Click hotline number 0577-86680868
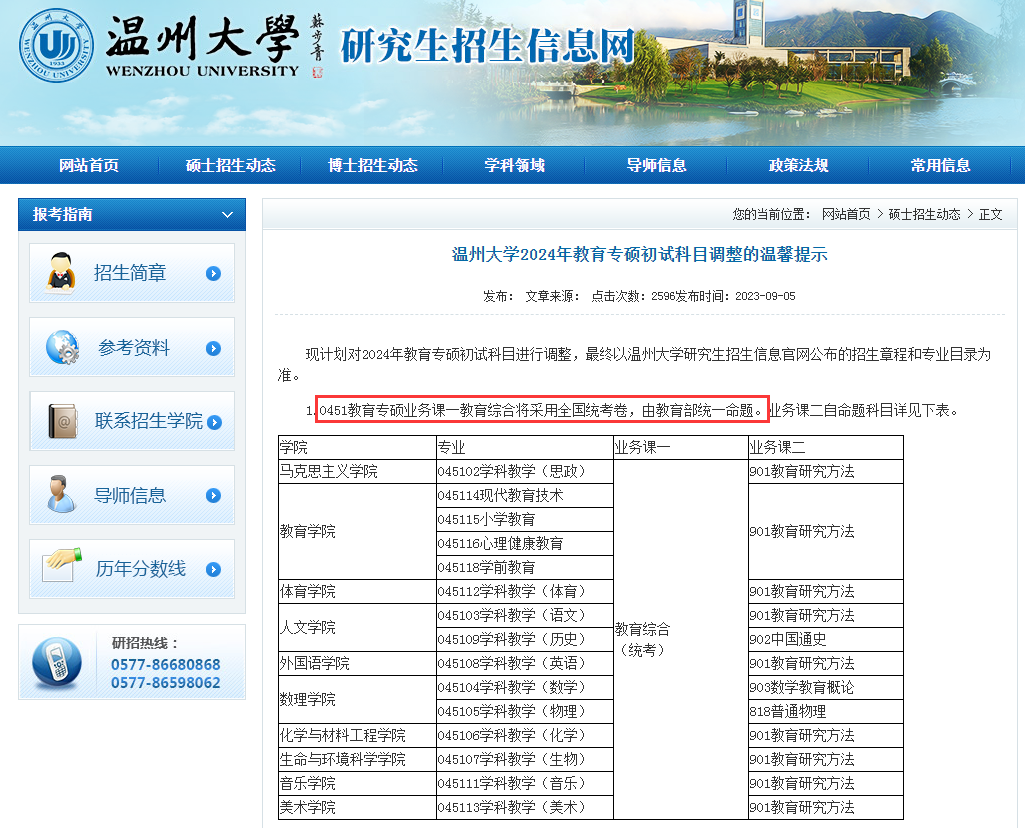This screenshot has height=828, width=1025. (165, 665)
